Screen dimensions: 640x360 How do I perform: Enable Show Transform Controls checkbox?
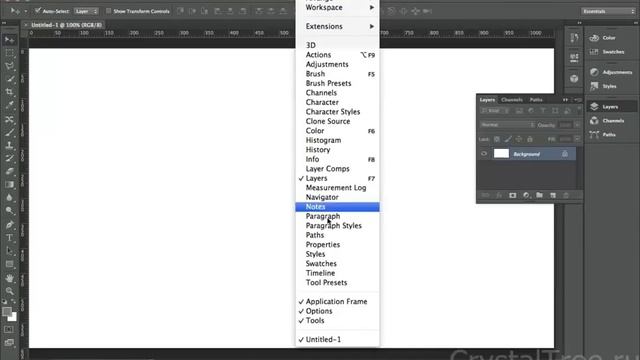tap(108, 11)
